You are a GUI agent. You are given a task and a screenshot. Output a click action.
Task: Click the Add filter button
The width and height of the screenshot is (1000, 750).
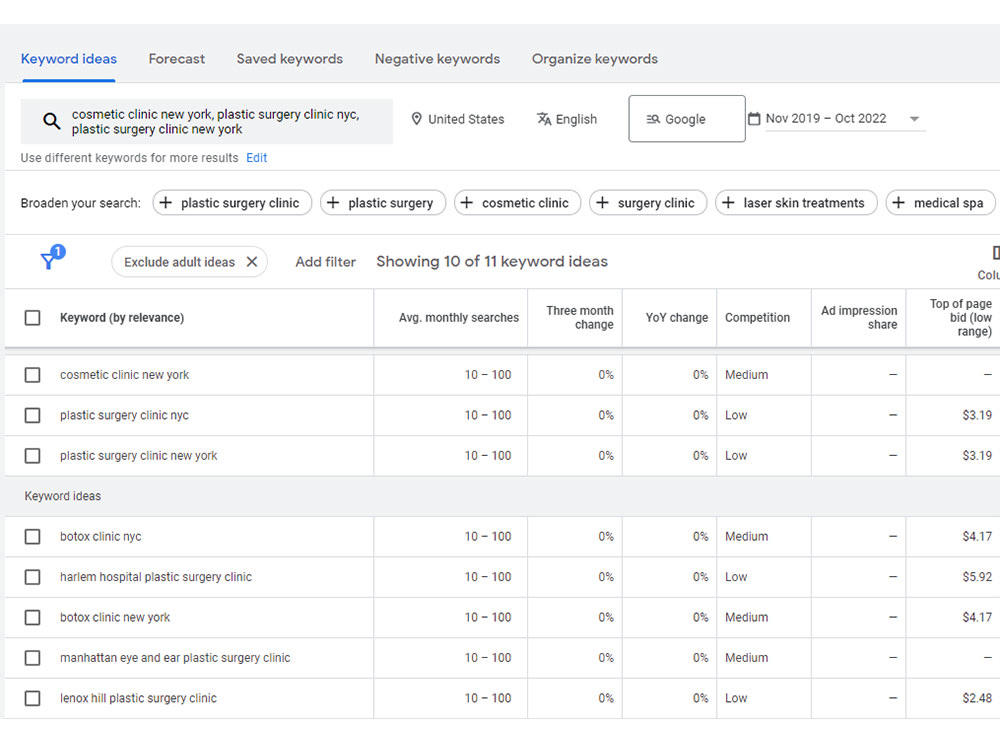click(325, 262)
